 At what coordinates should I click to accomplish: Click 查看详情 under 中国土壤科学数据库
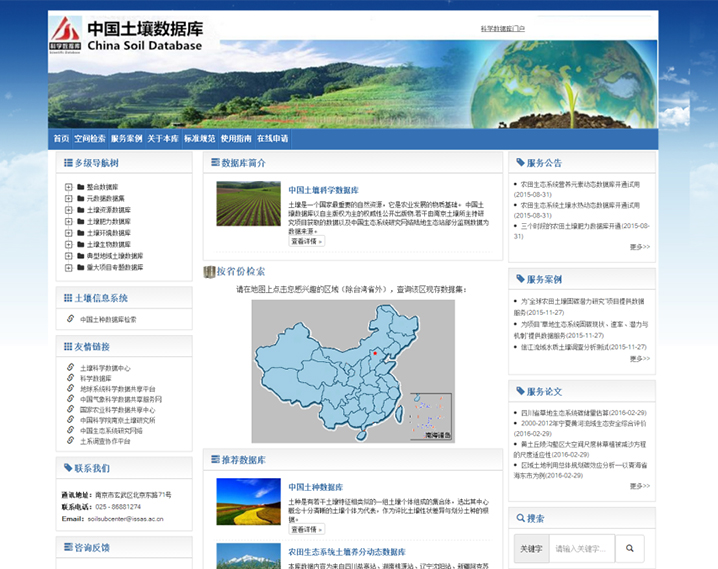(306, 241)
